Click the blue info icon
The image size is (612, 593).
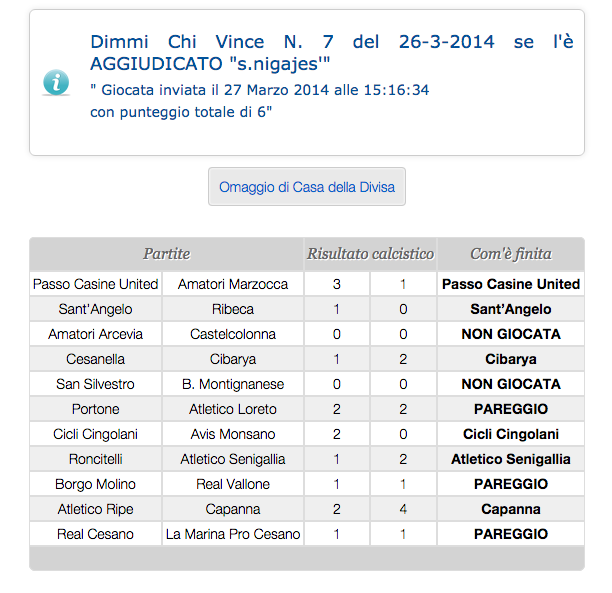pyautogui.click(x=56, y=81)
